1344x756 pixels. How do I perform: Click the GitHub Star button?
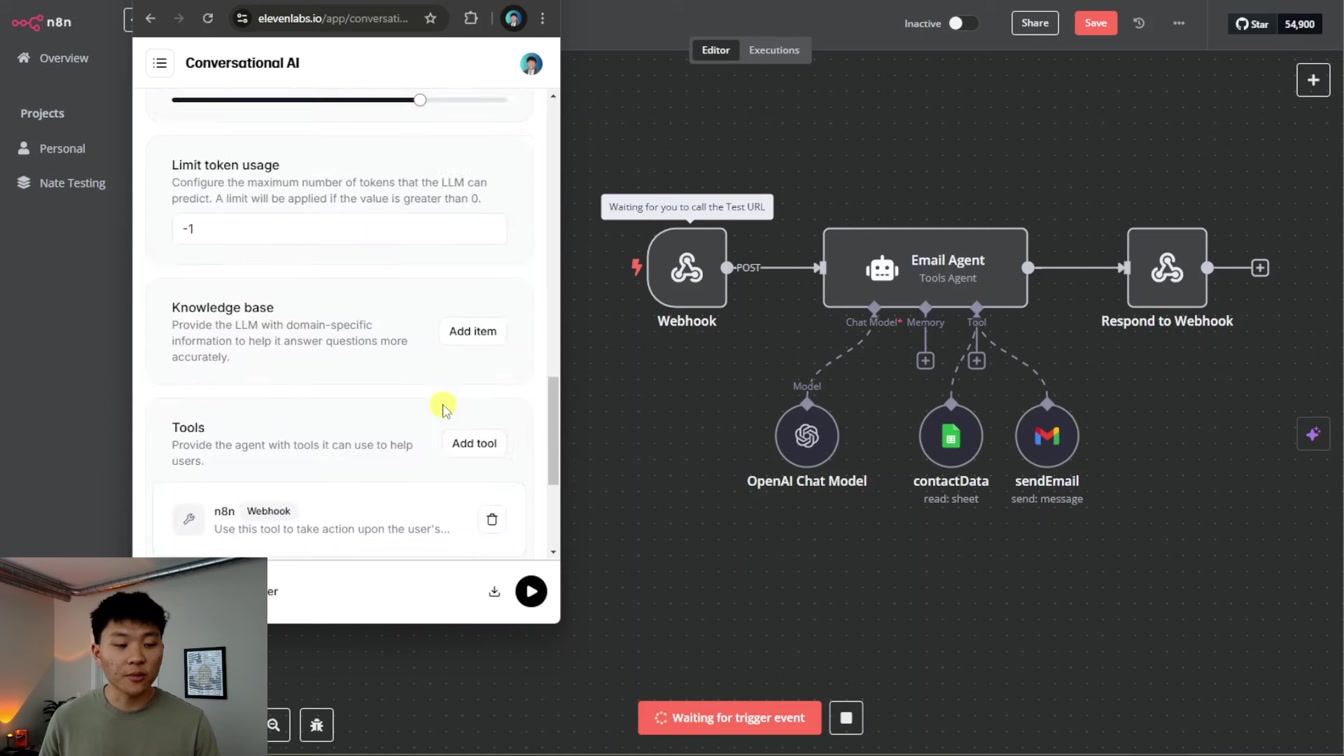pyautogui.click(x=1252, y=24)
